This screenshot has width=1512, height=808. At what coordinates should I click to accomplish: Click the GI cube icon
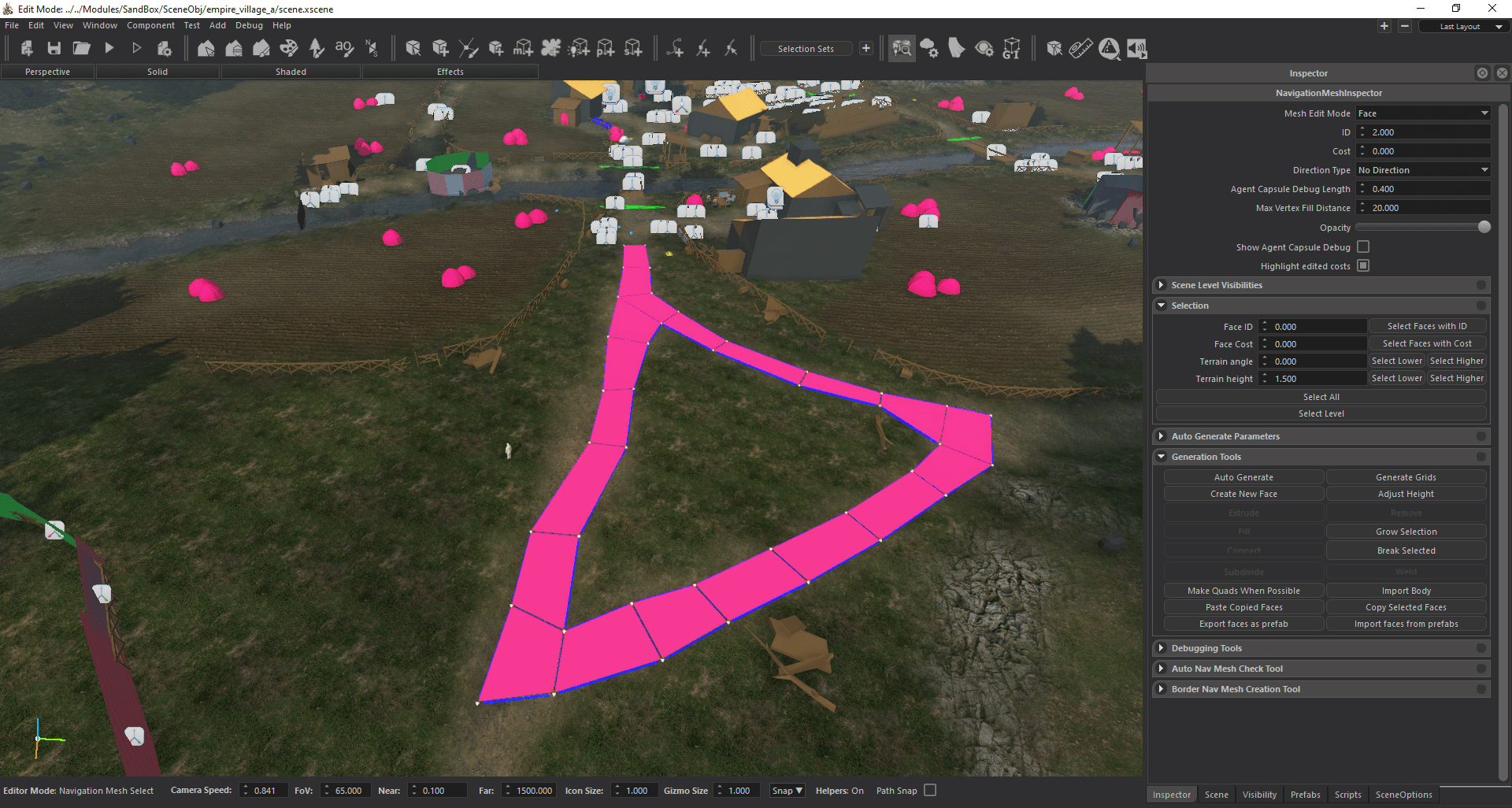[x=1012, y=48]
